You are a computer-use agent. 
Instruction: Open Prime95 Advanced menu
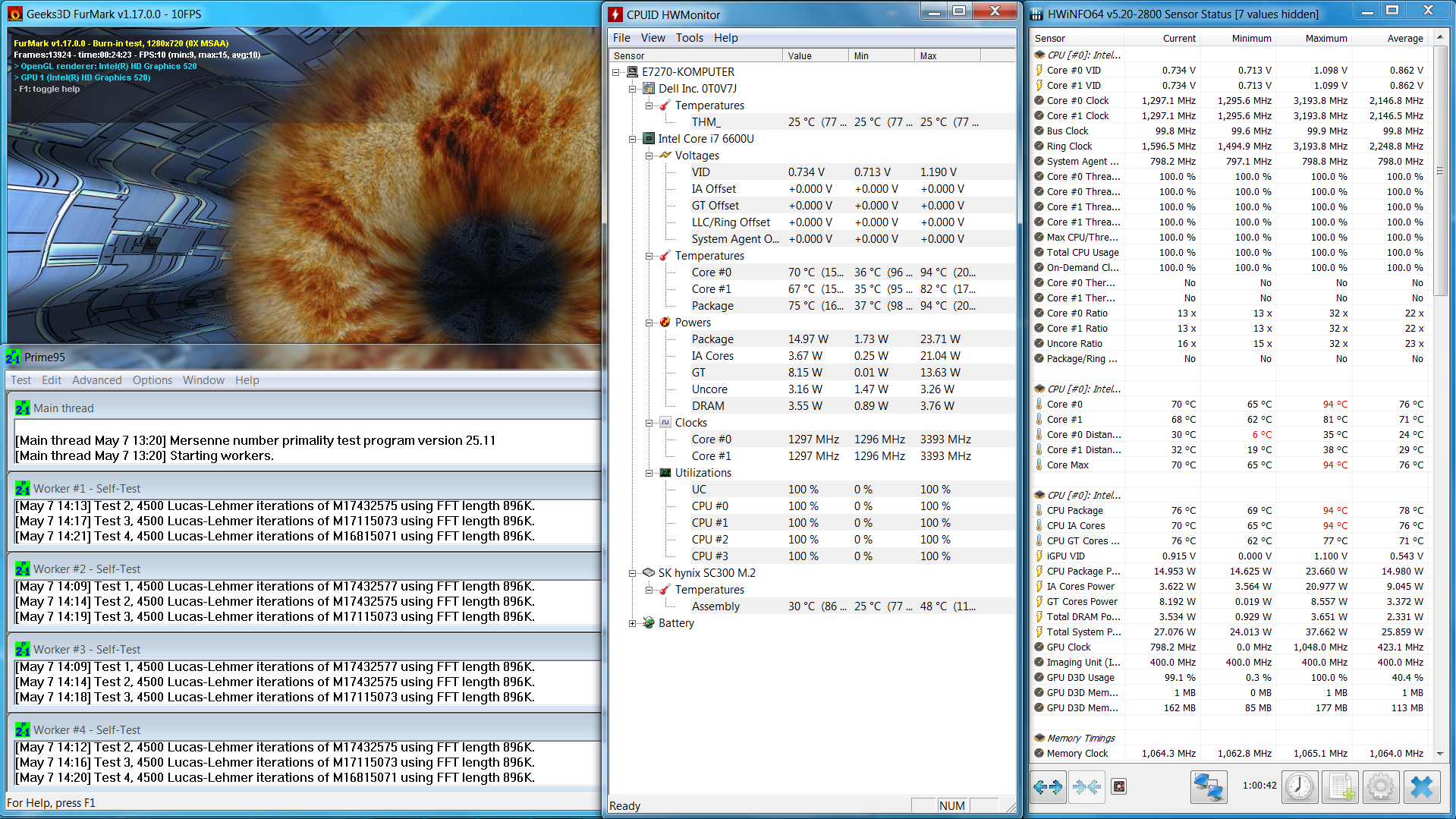click(96, 380)
